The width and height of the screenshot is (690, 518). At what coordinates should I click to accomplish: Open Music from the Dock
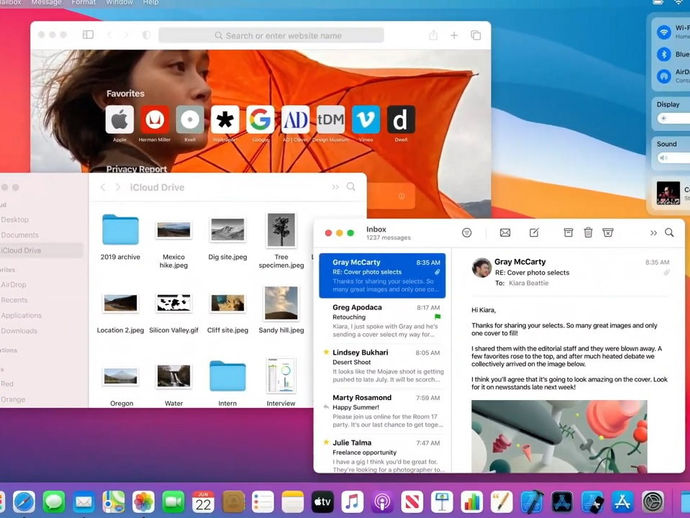click(x=352, y=502)
